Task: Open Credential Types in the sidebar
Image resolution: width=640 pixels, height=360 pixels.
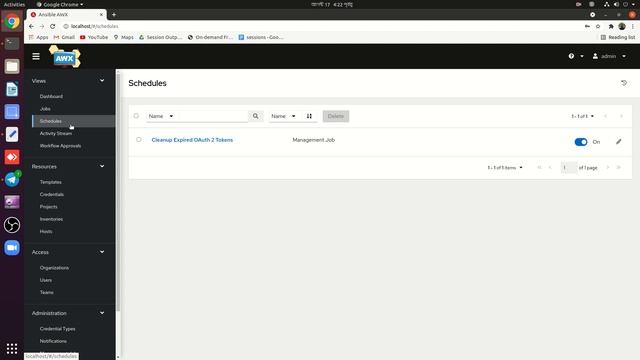Action: tap(58, 329)
